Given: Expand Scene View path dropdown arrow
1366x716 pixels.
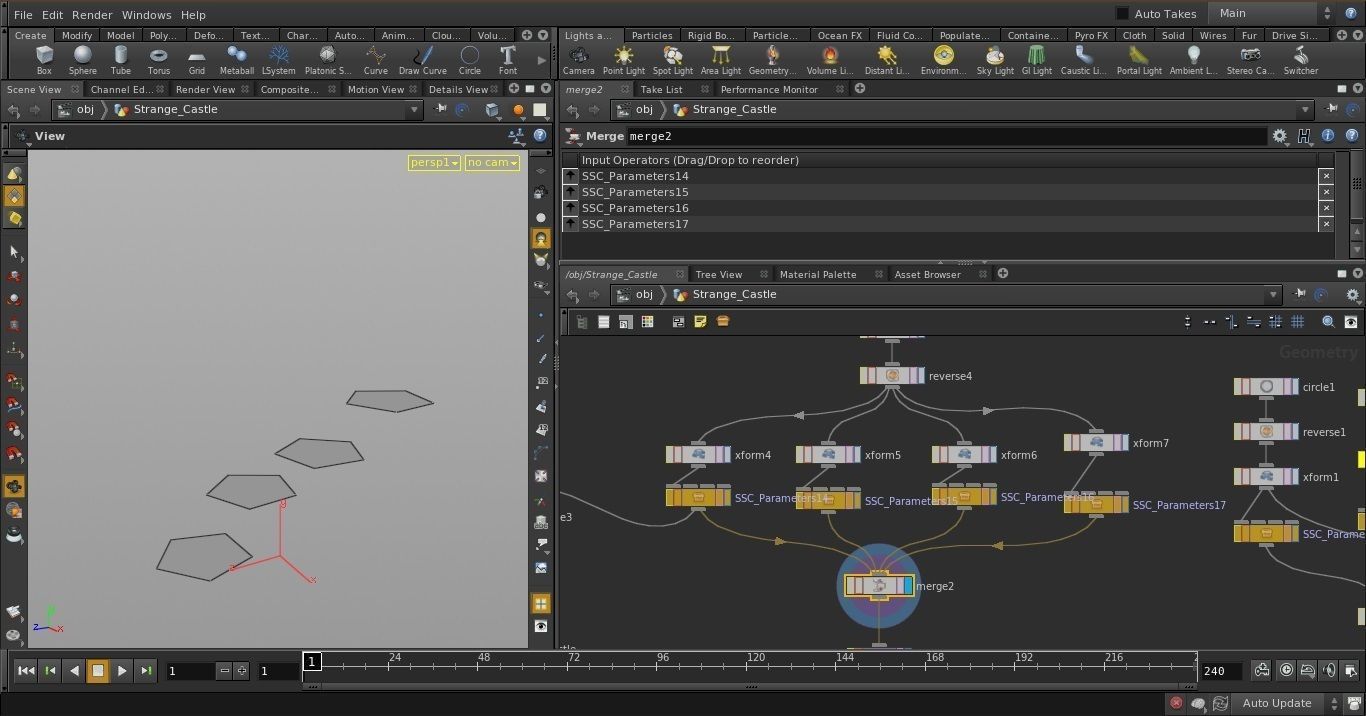Looking at the screenshot, I should [414, 110].
